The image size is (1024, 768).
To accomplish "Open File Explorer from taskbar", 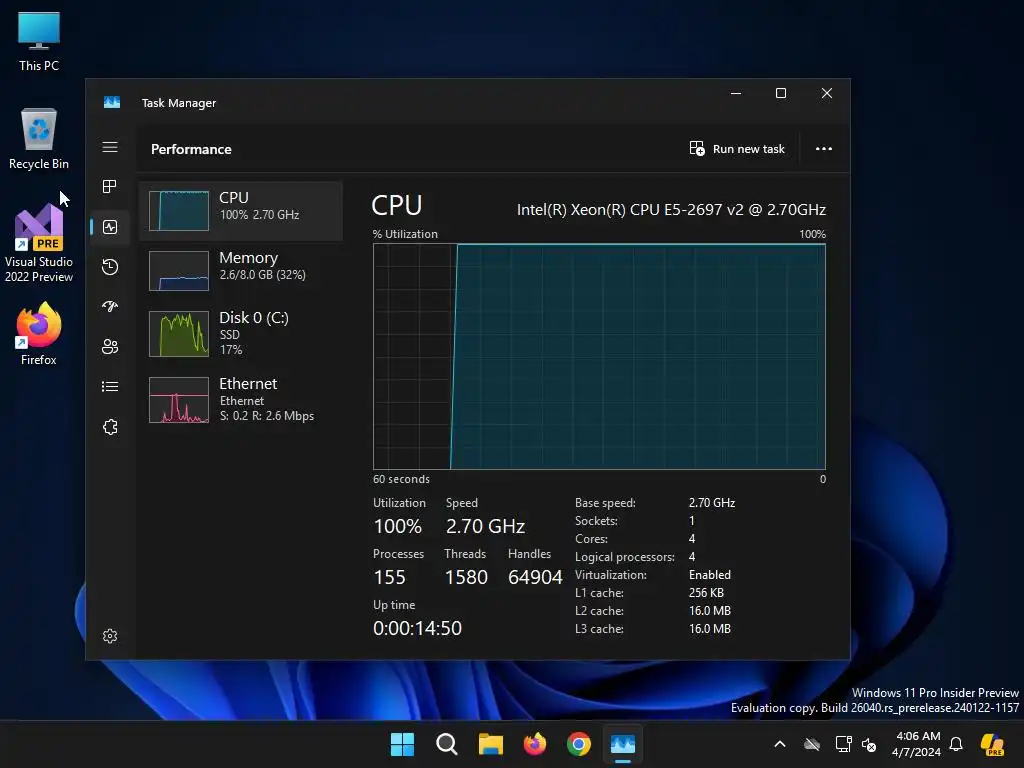I will [490, 744].
